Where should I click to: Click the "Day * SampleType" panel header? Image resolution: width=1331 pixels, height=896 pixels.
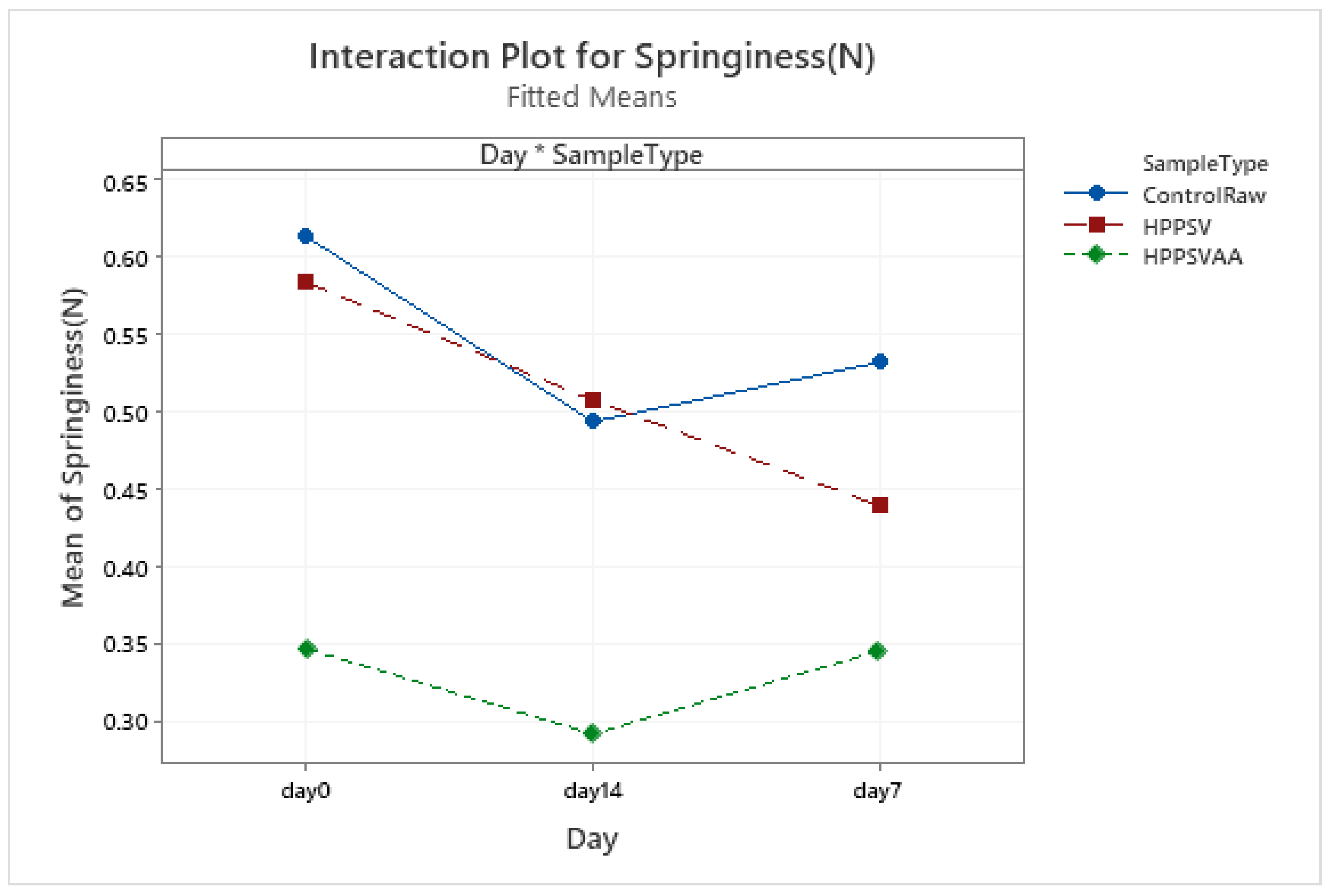click(591, 155)
